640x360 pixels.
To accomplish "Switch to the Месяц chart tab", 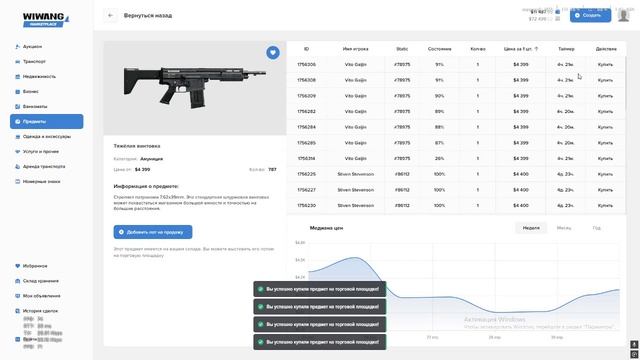I will coord(564,228).
